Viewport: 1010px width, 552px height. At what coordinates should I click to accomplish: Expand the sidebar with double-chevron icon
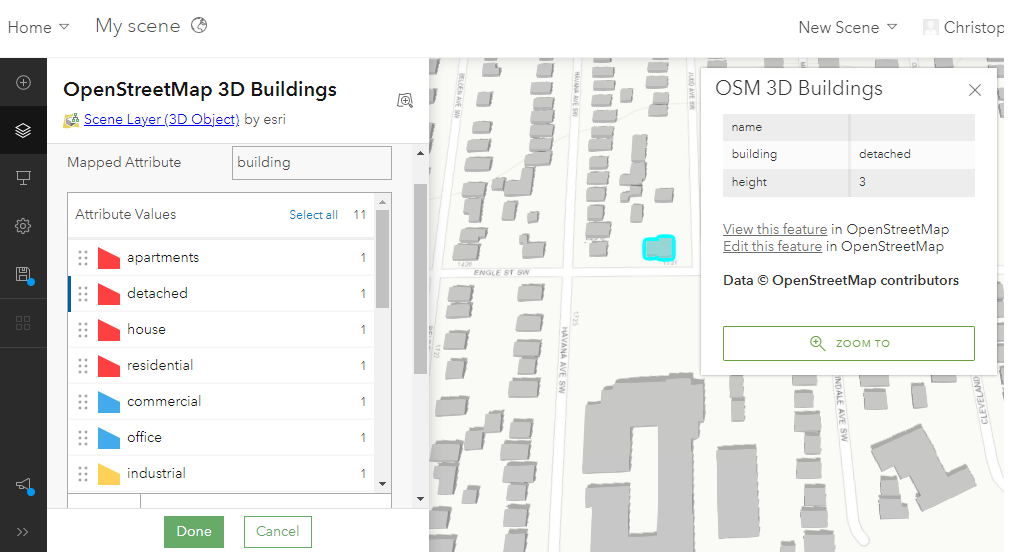(23, 532)
